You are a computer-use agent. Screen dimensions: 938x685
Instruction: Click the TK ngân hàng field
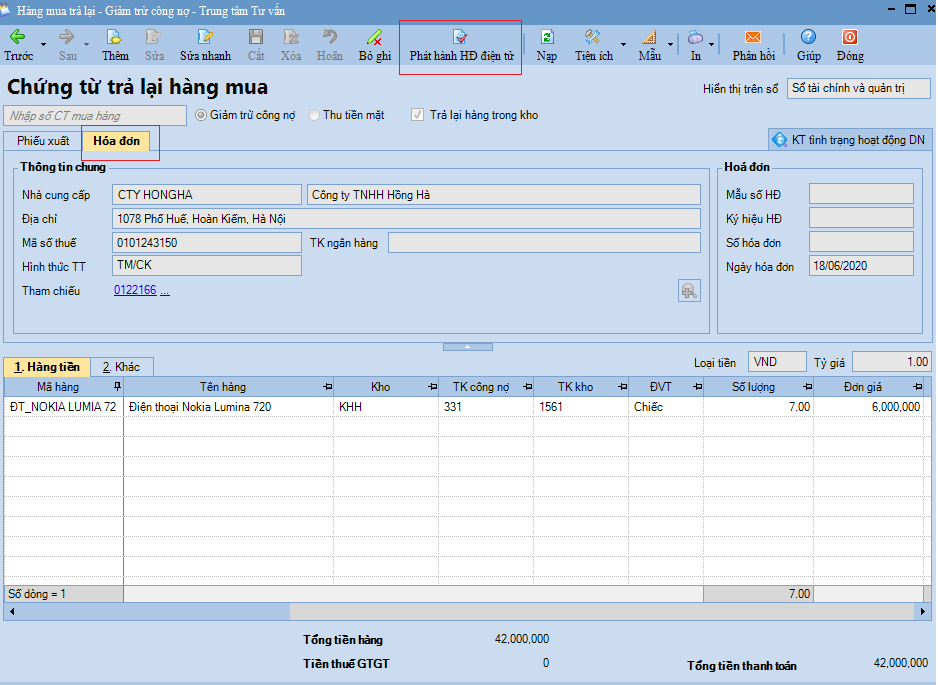pyautogui.click(x=544, y=242)
